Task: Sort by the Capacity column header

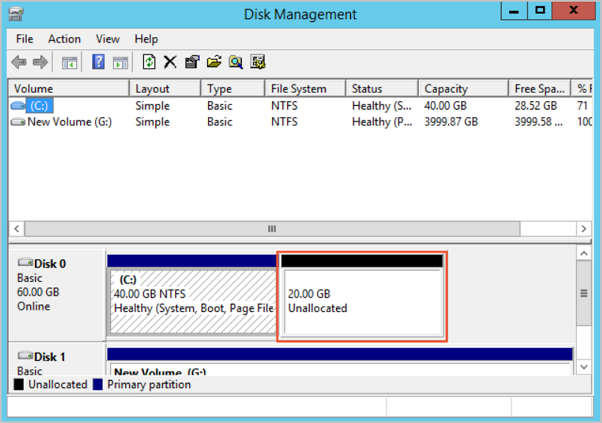Action: [x=463, y=89]
